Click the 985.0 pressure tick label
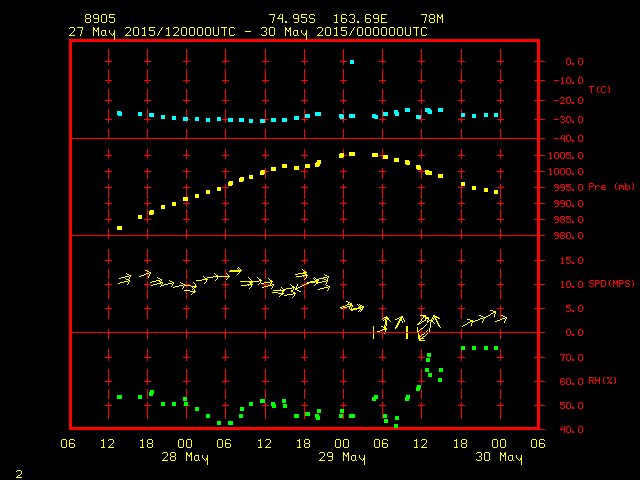The width and height of the screenshot is (640, 480). [x=569, y=220]
